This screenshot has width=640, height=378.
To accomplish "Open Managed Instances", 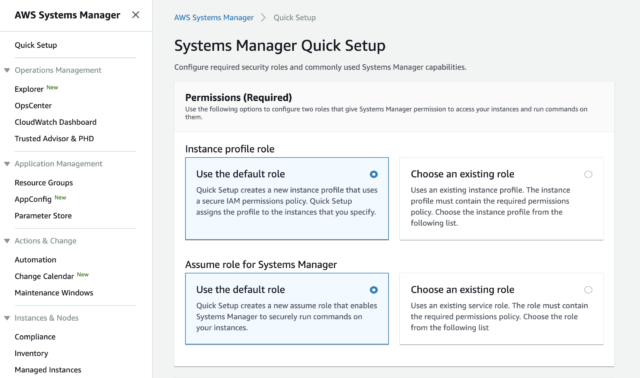I will click(x=48, y=370).
